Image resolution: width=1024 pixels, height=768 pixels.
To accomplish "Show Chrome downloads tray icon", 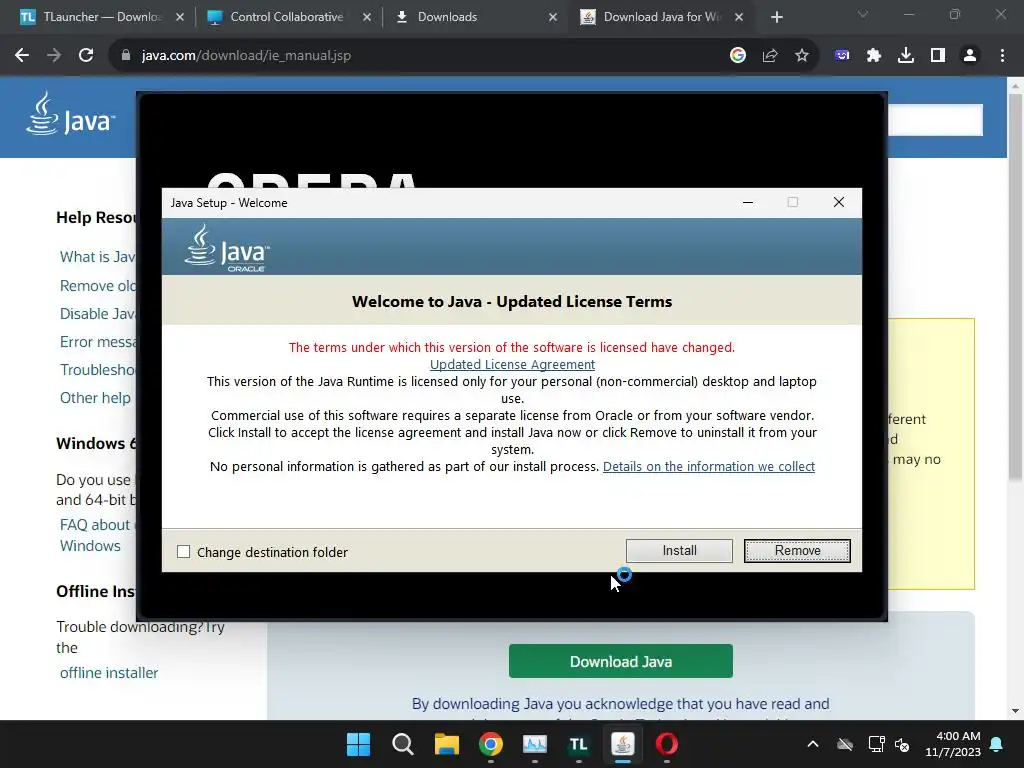I will pyautogui.click(x=906, y=56).
